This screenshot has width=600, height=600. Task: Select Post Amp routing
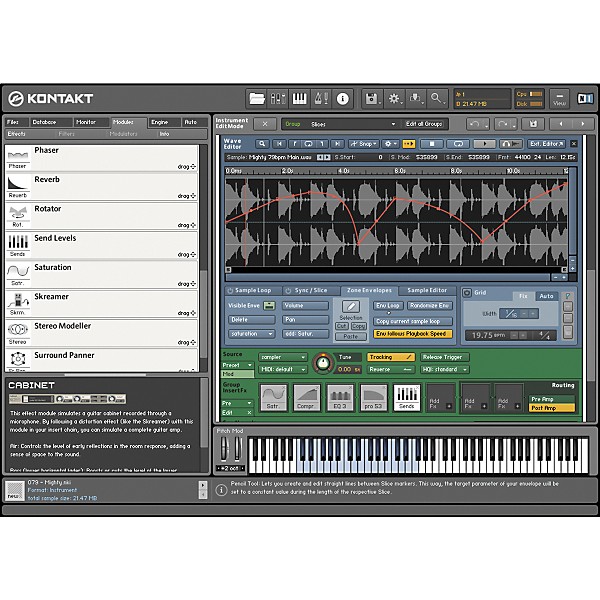[x=551, y=408]
